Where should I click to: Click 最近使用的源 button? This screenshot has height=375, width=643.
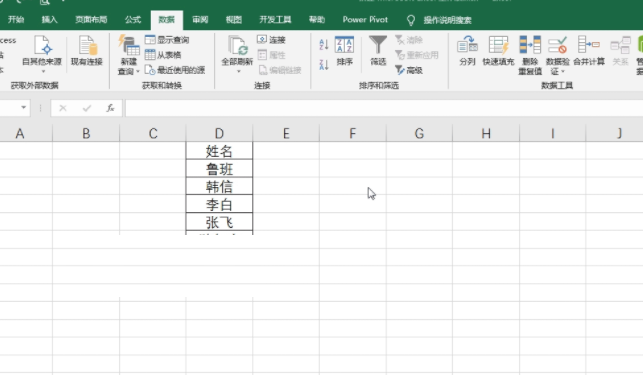pyautogui.click(x=175, y=70)
